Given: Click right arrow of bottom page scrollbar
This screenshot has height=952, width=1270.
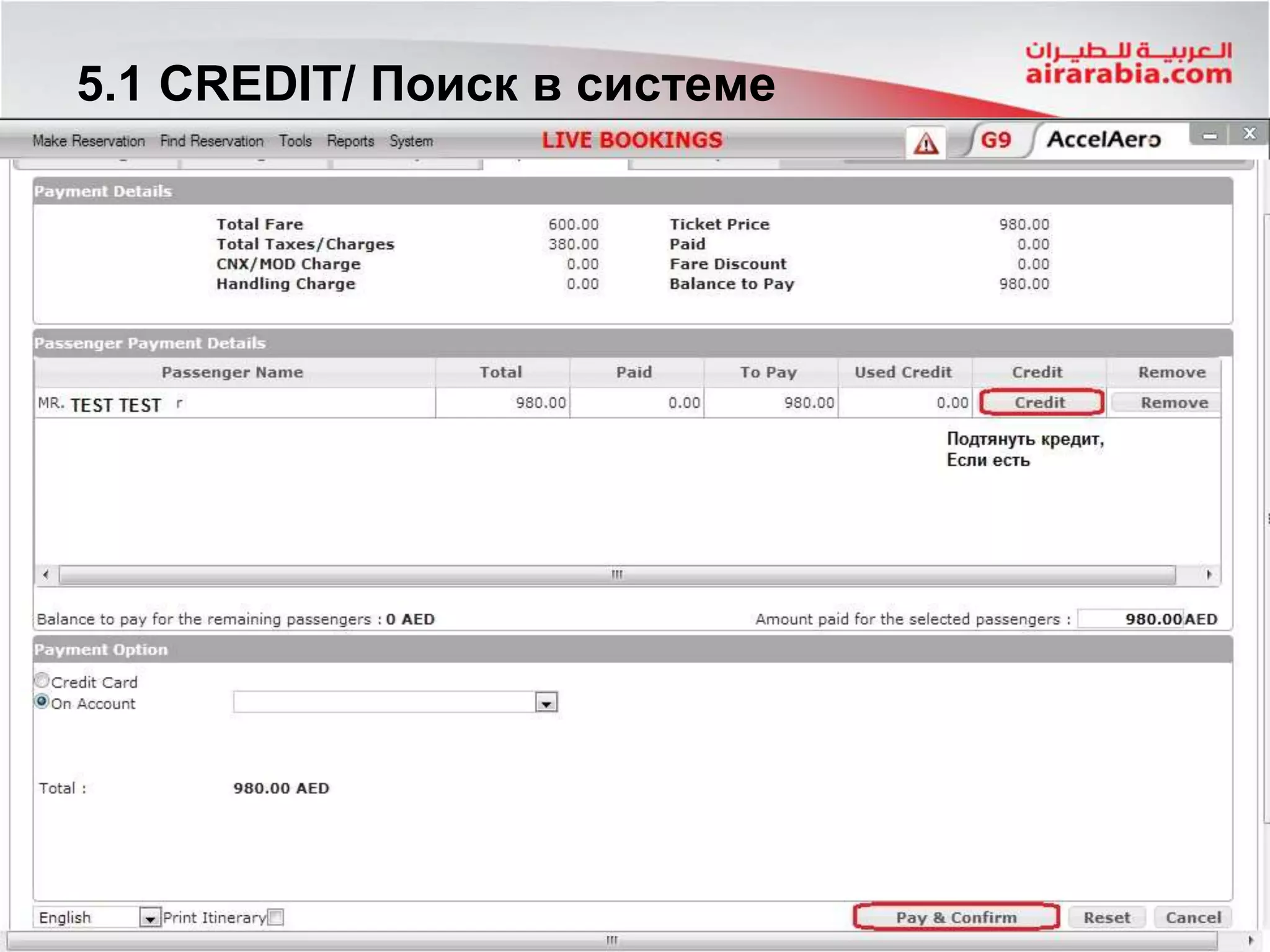Looking at the screenshot, I should [1251, 940].
